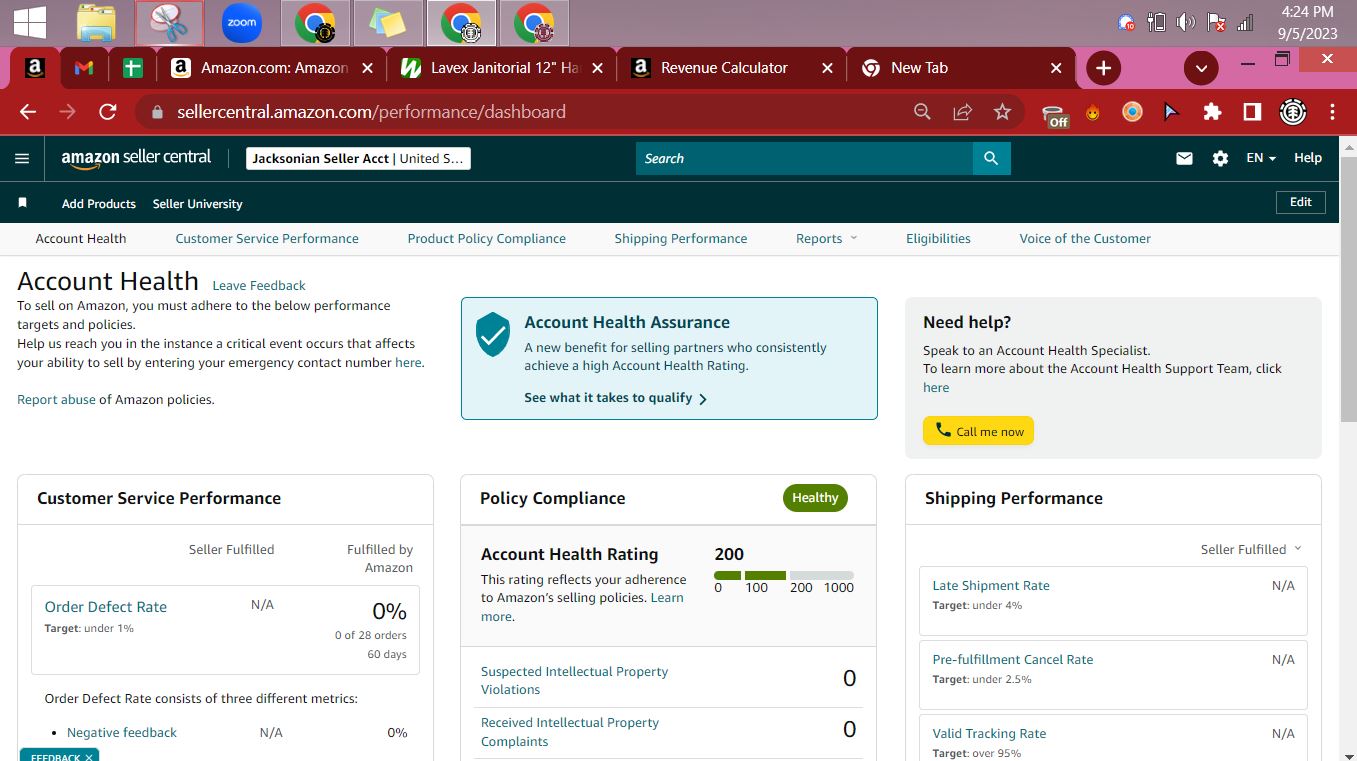Click the Seller Central search field
The height and width of the screenshot is (761, 1357).
pos(804,158)
